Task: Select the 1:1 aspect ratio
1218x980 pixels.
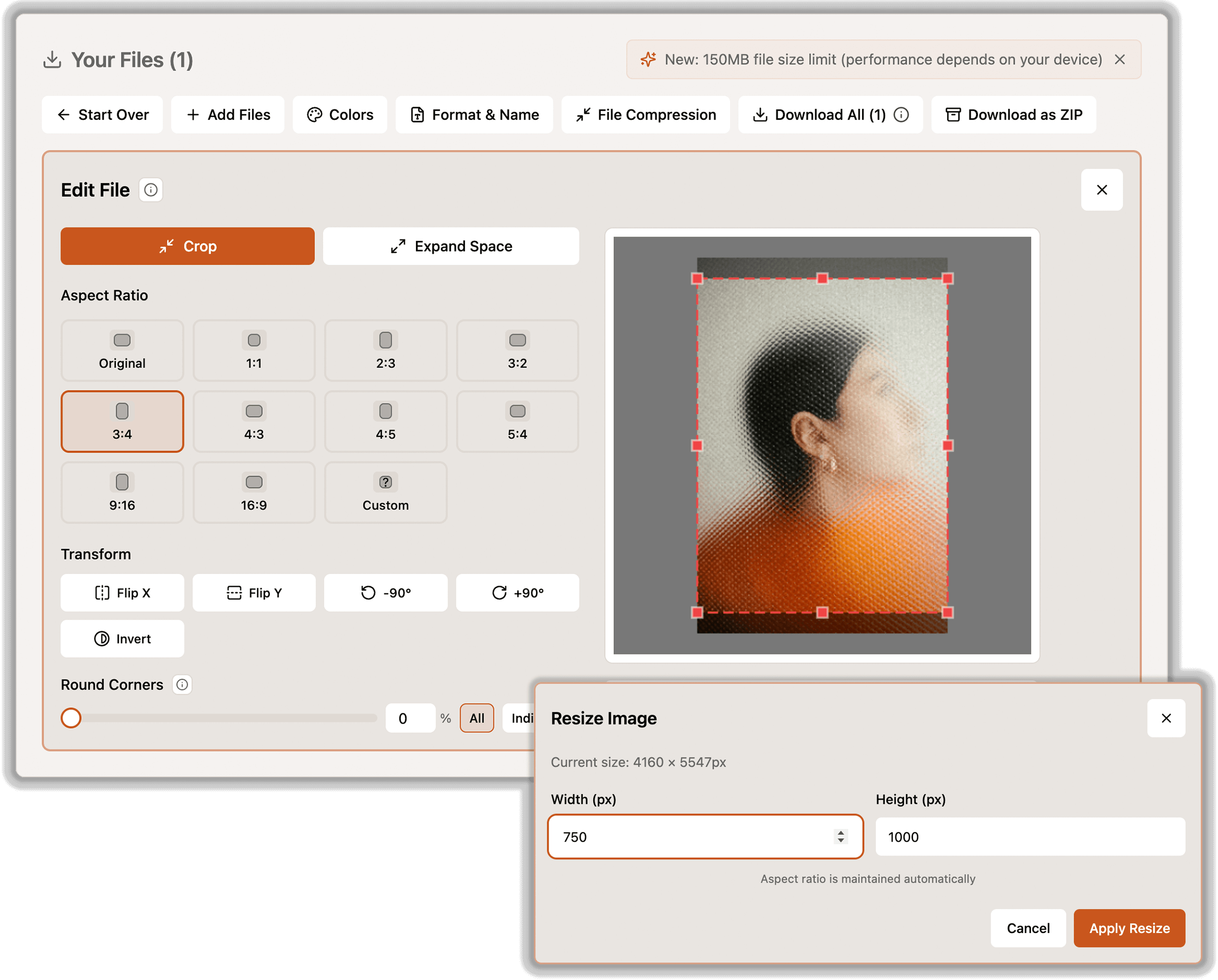Action: (x=254, y=351)
